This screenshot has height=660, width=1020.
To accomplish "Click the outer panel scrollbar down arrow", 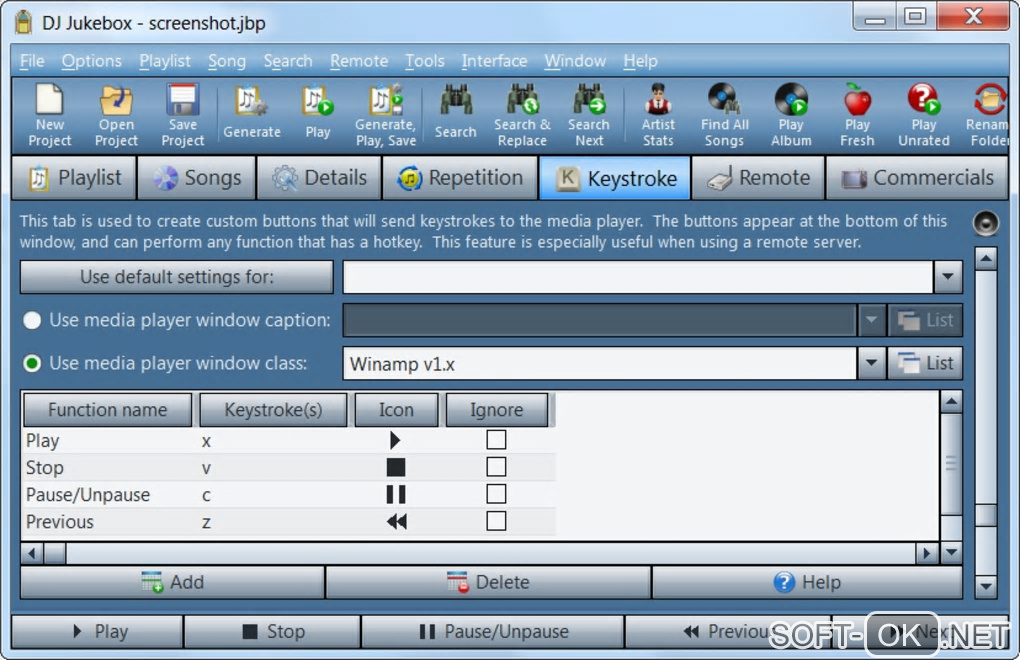I will coord(986,587).
